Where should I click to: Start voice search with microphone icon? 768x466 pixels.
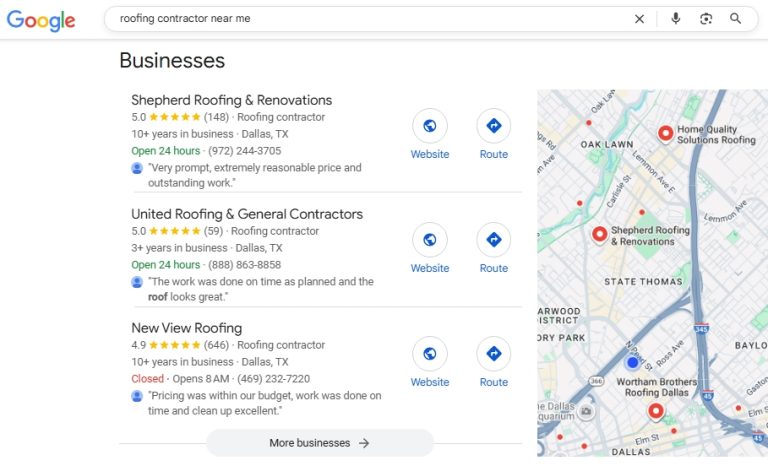click(x=675, y=19)
